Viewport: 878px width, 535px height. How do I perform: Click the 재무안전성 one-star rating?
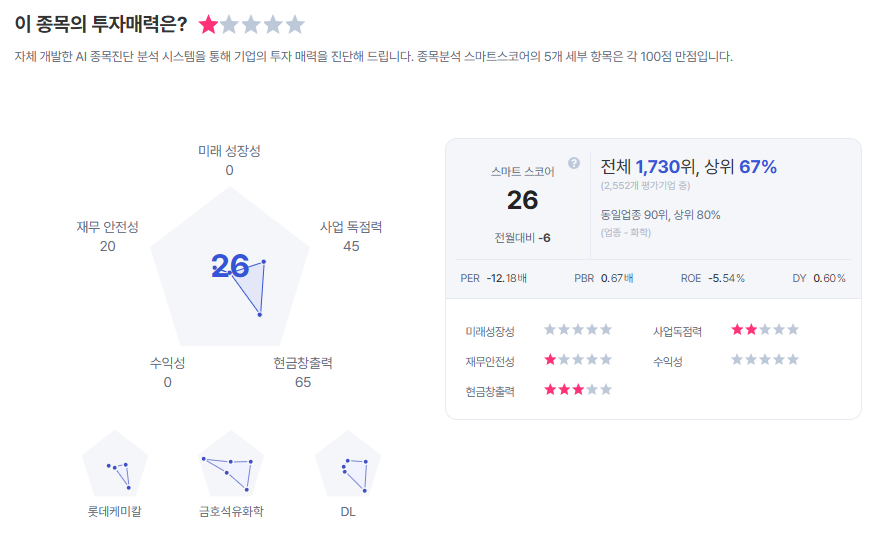(x=577, y=360)
